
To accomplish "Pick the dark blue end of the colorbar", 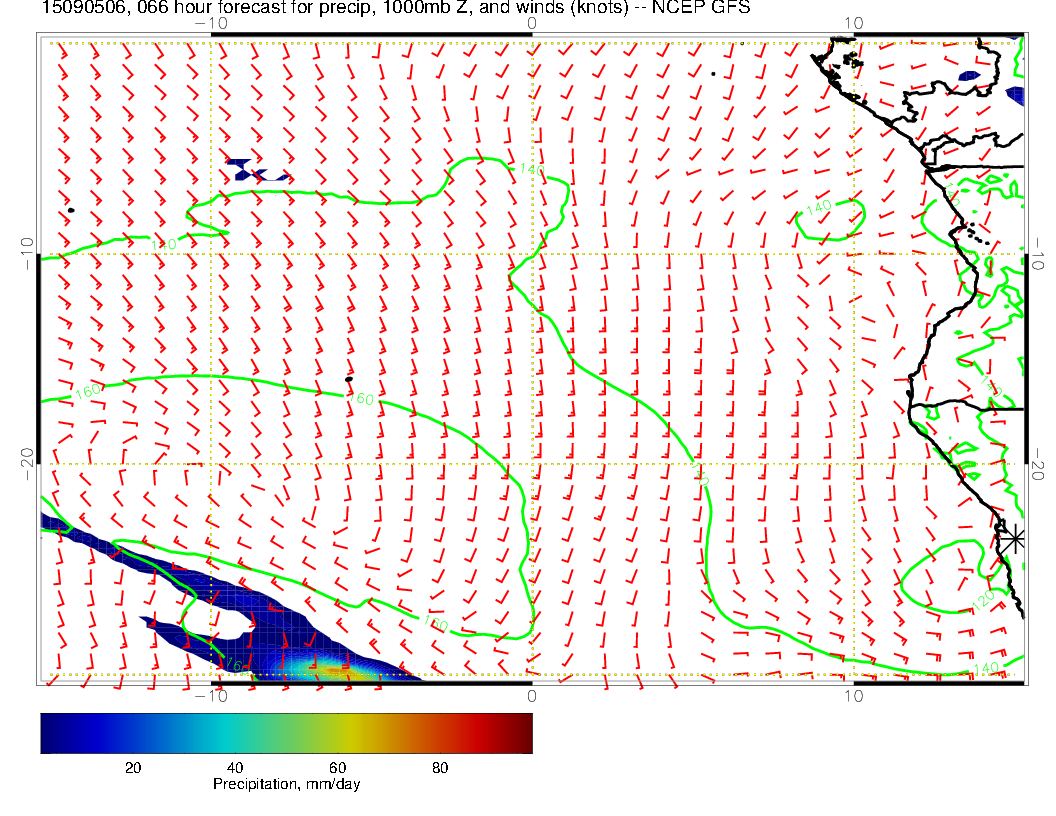I will [47, 733].
